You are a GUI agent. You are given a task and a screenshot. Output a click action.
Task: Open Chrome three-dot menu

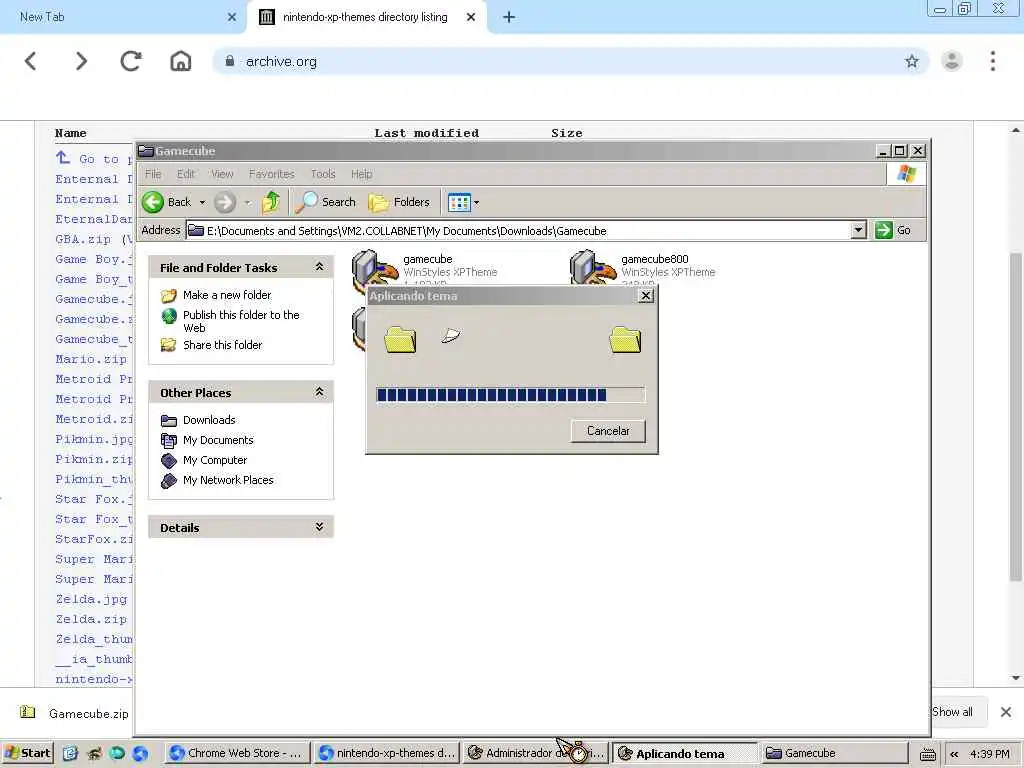(x=993, y=61)
